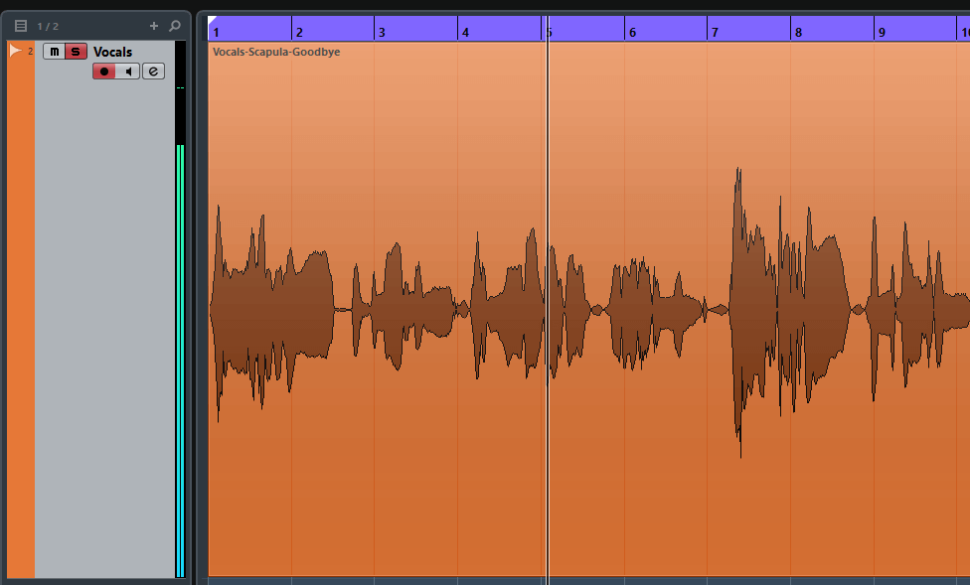This screenshot has height=585, width=970.
Task: Click the project cursor line at bar 5
Action: 545,300
